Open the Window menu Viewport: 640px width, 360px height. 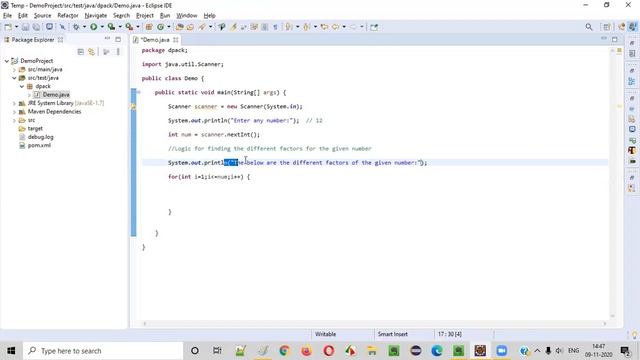187,16
